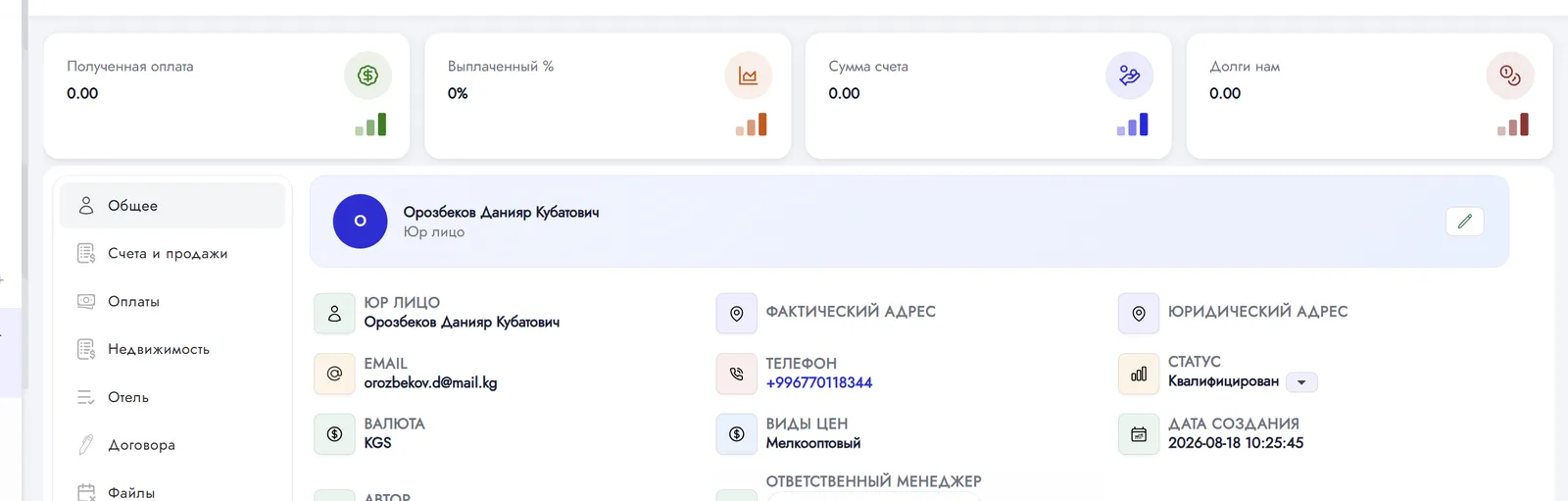Click the 0% value on Выплаченный % card
1568x501 pixels.
458,94
